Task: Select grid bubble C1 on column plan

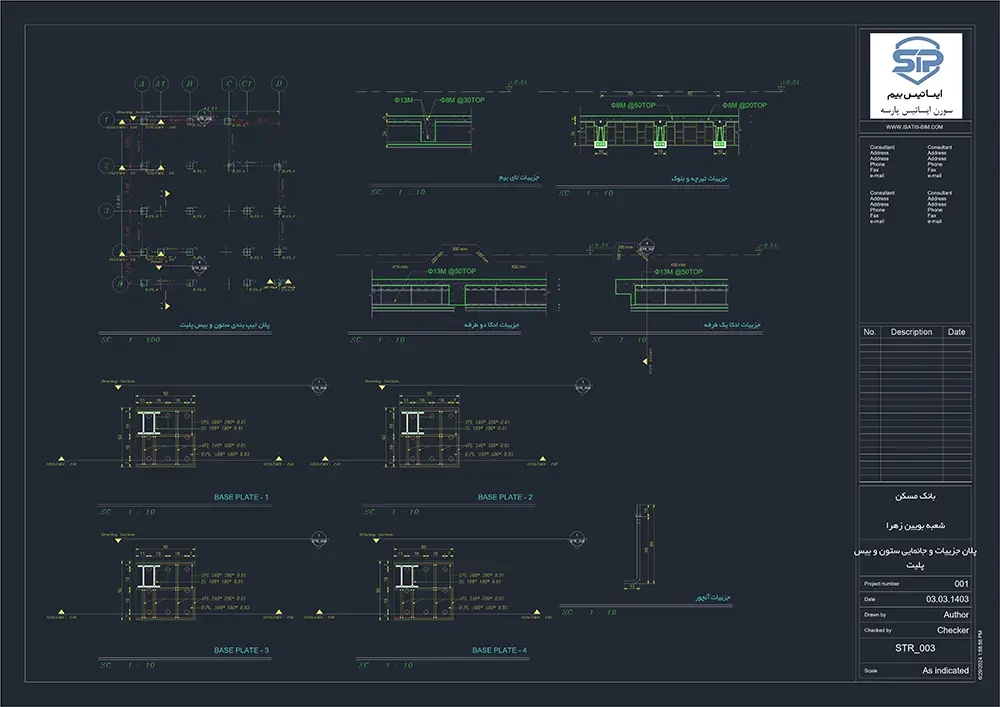Action: (247, 84)
